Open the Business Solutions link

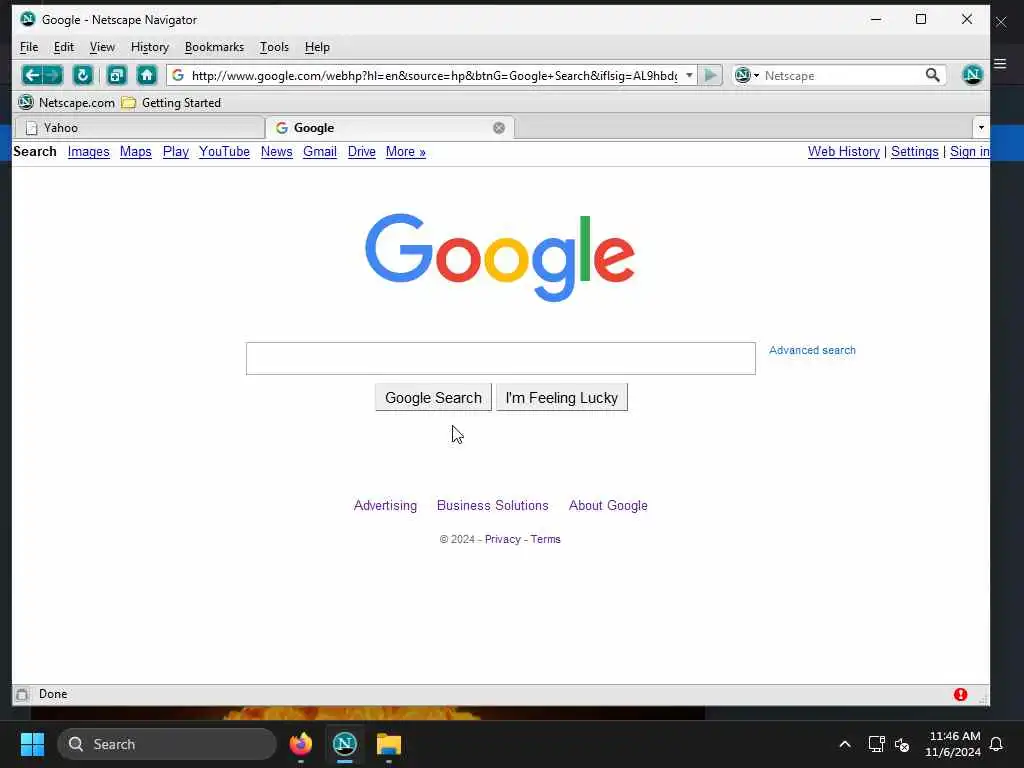[x=492, y=505]
